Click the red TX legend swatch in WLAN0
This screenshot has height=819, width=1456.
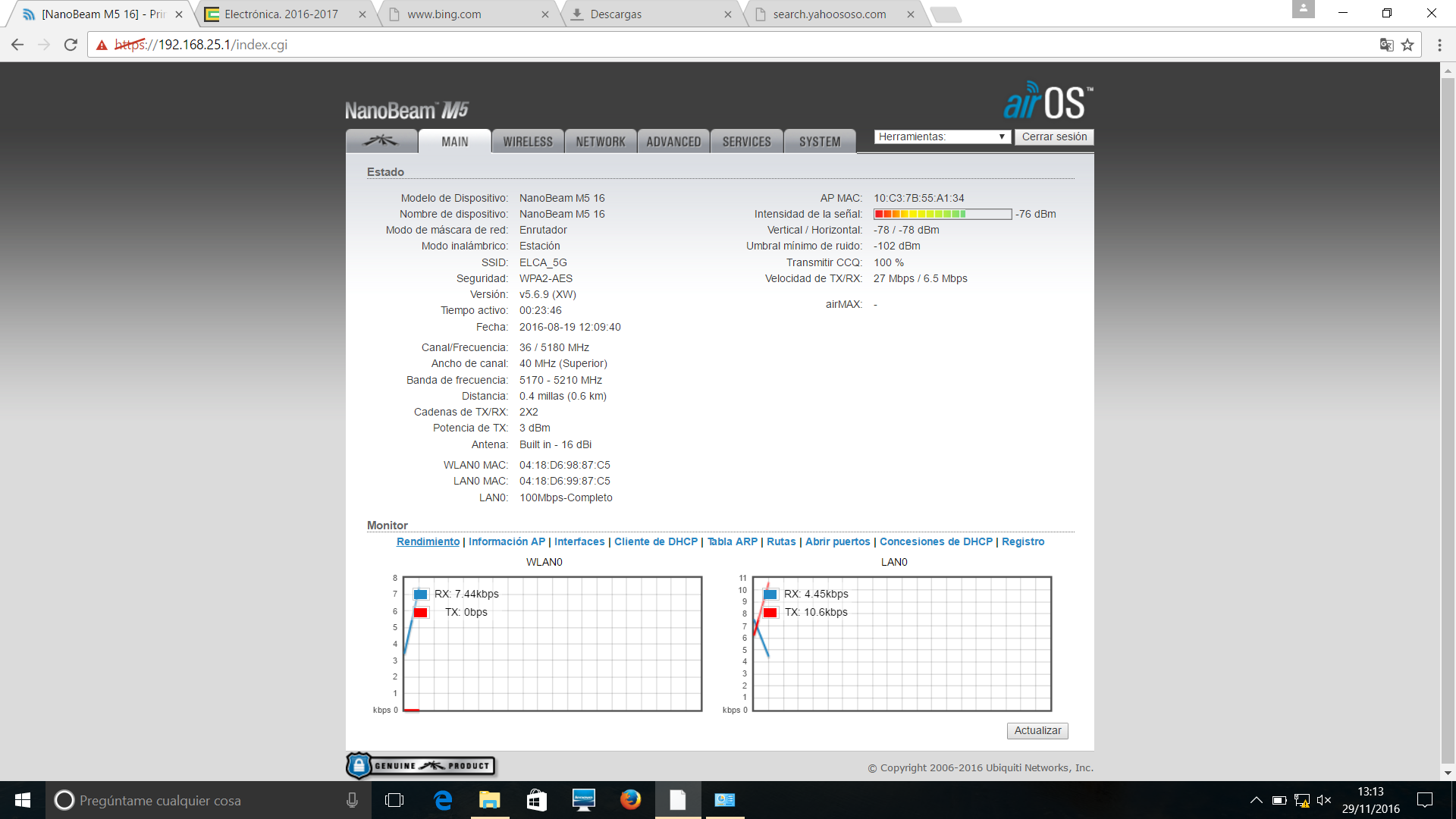pyautogui.click(x=421, y=612)
